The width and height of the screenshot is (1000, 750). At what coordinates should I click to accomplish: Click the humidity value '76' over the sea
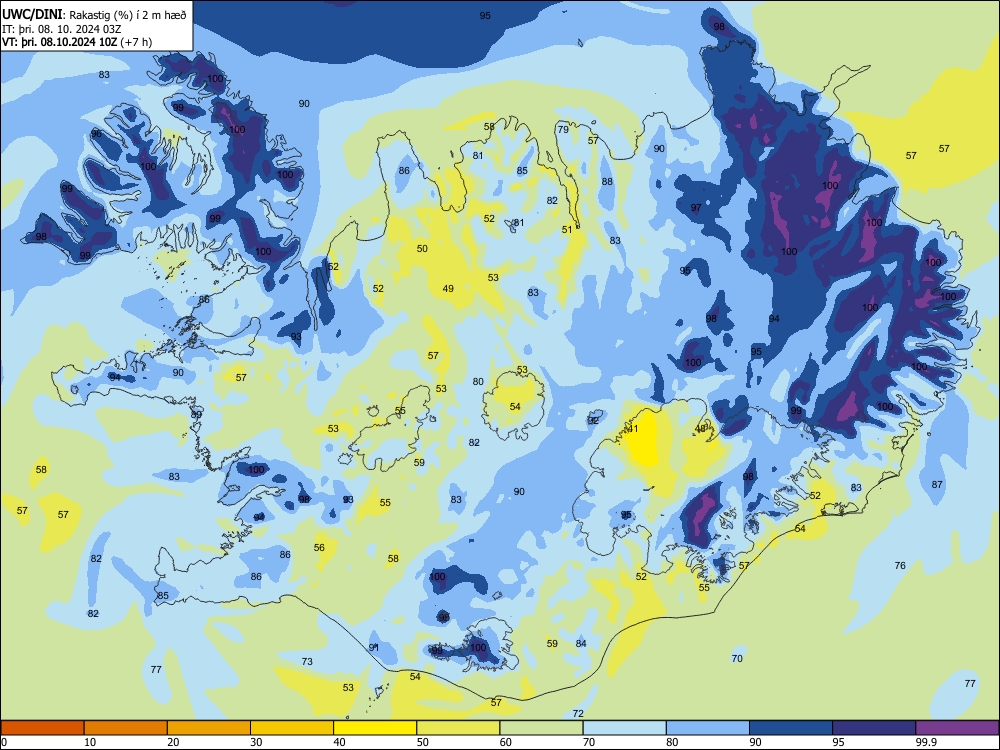click(x=900, y=565)
